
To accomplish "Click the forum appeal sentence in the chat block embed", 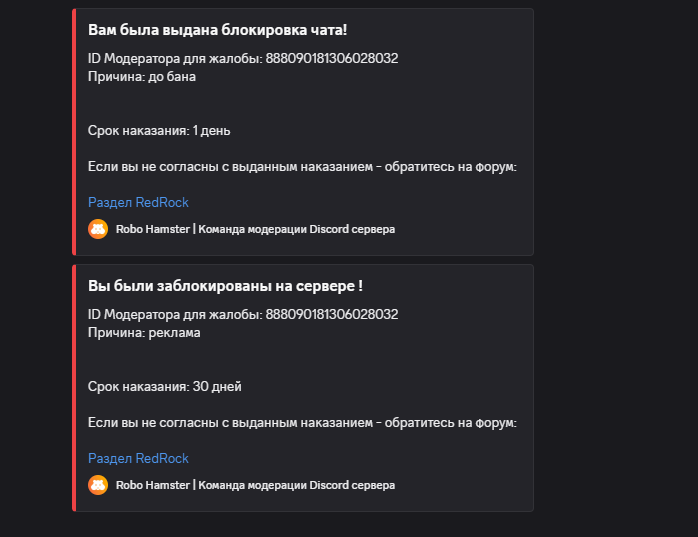I will (x=301, y=167).
